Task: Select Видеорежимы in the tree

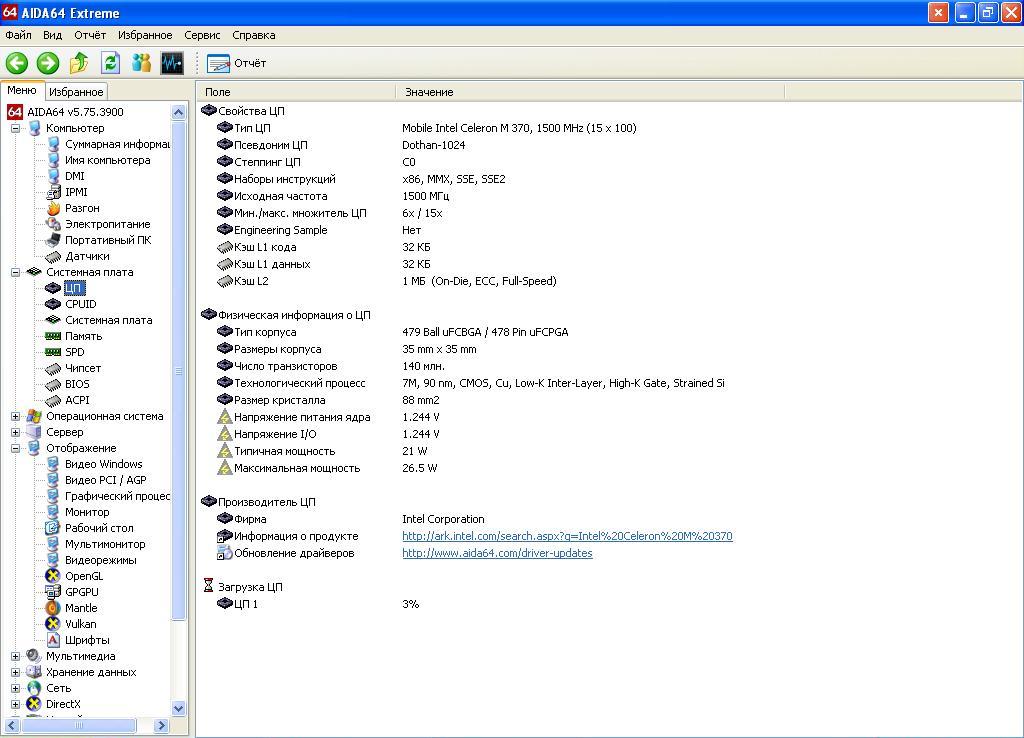Action: click(x=101, y=560)
